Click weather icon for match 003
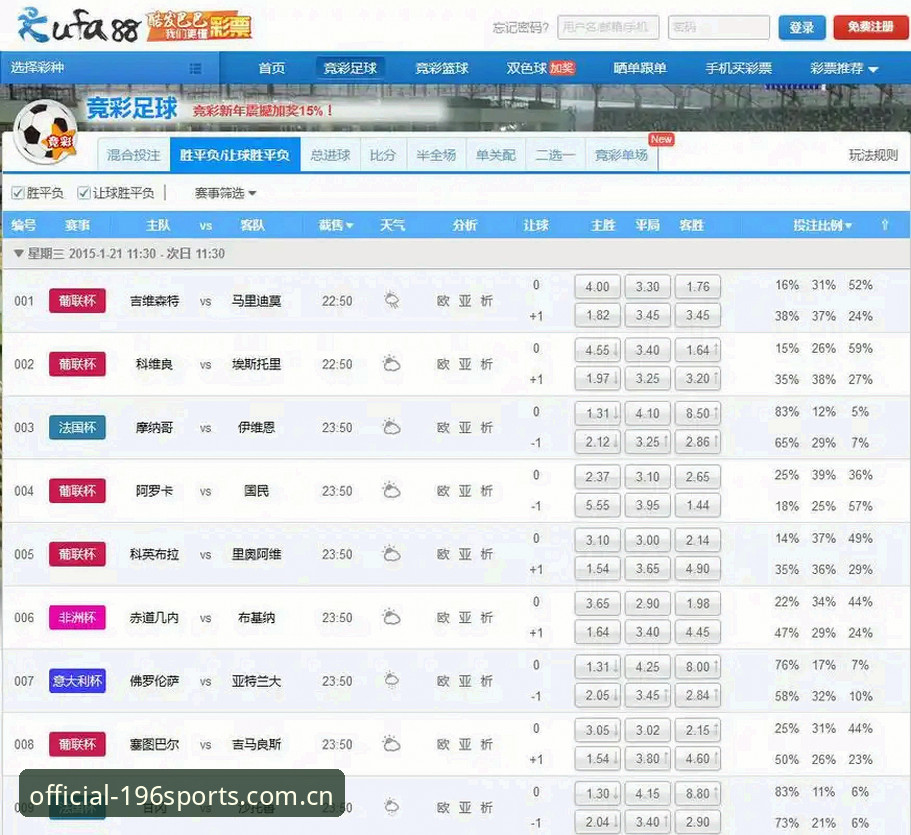Screen dimensions: 911x835 [x=392, y=427]
